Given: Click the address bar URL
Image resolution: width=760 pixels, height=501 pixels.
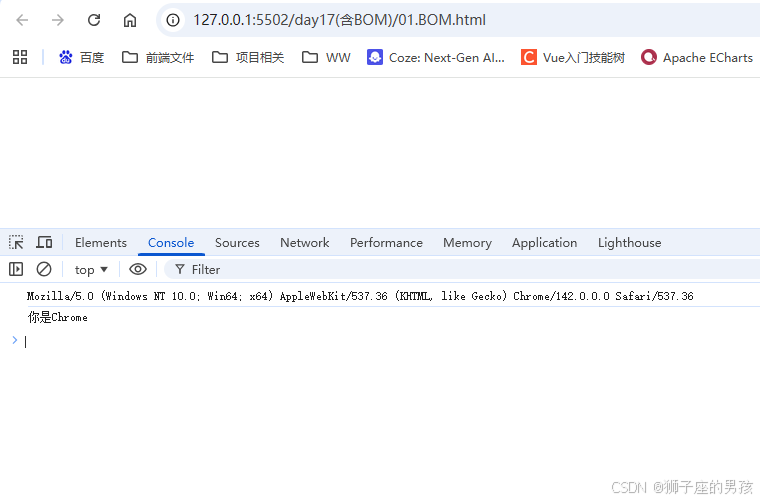Looking at the screenshot, I should point(339,20).
